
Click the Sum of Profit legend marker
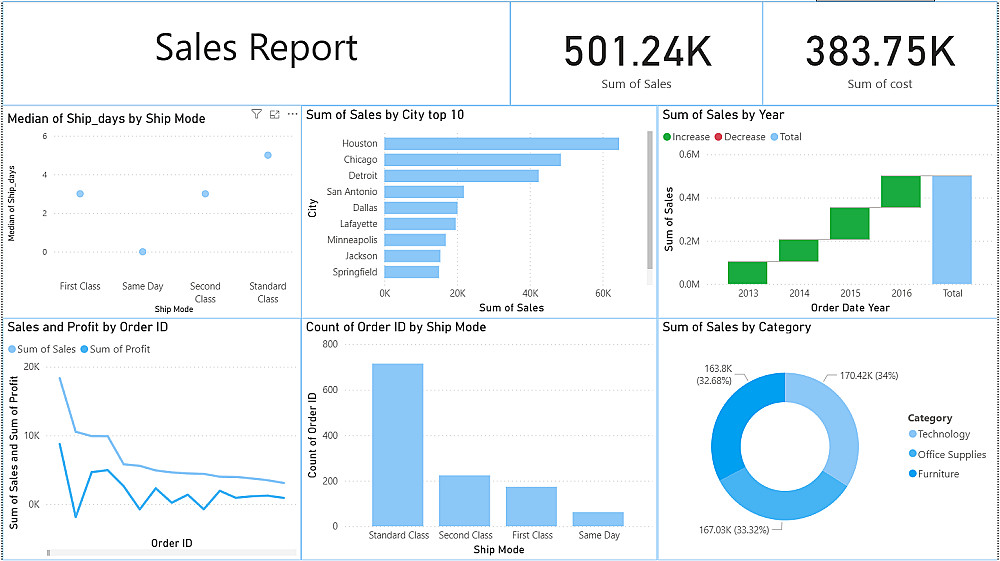point(84,349)
